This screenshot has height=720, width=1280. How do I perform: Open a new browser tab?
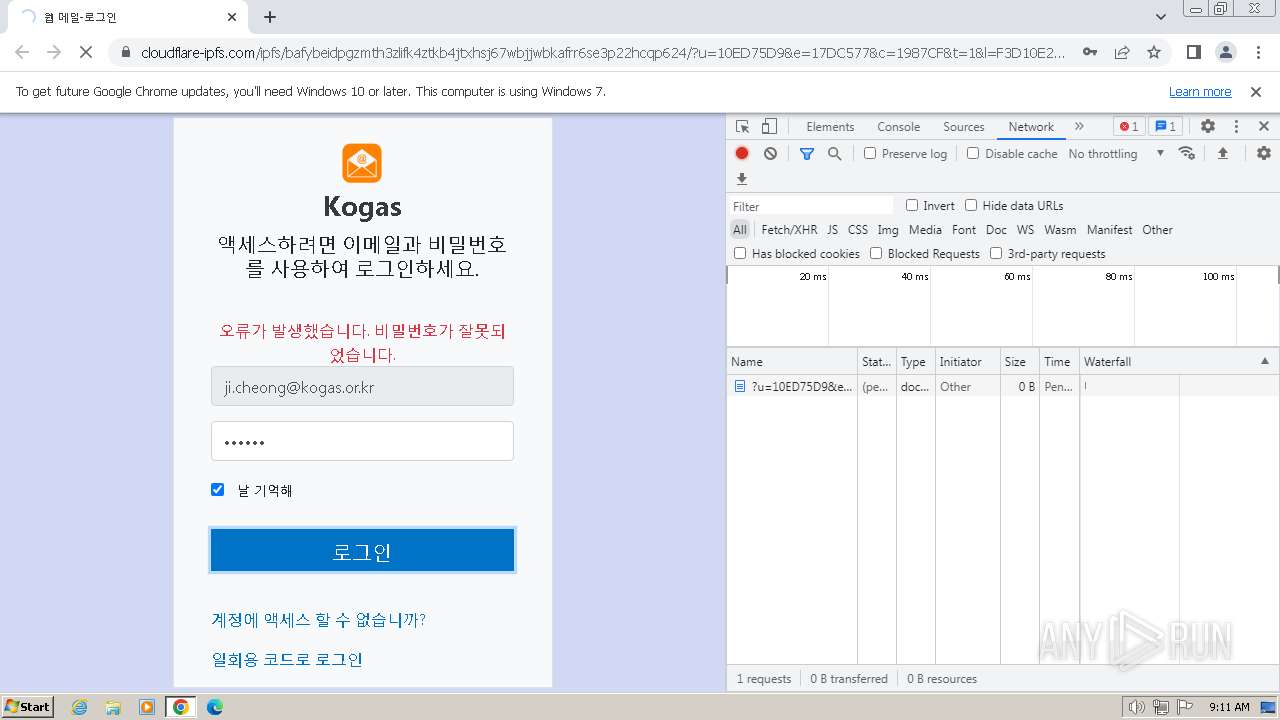(x=270, y=17)
